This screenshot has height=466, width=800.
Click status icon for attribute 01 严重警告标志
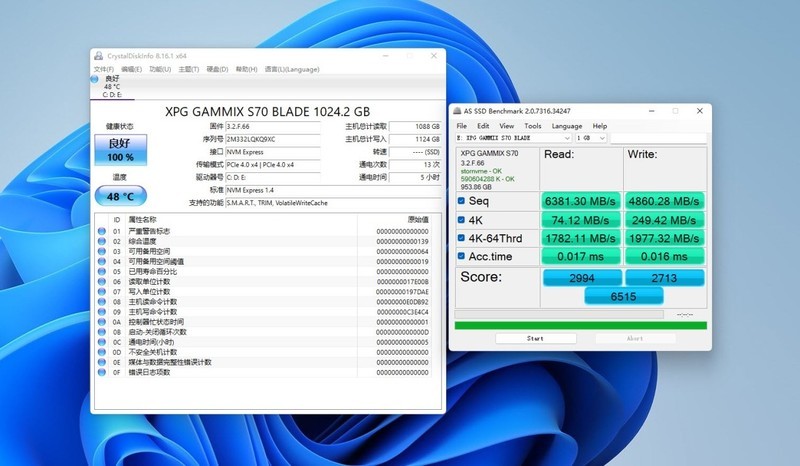point(102,231)
